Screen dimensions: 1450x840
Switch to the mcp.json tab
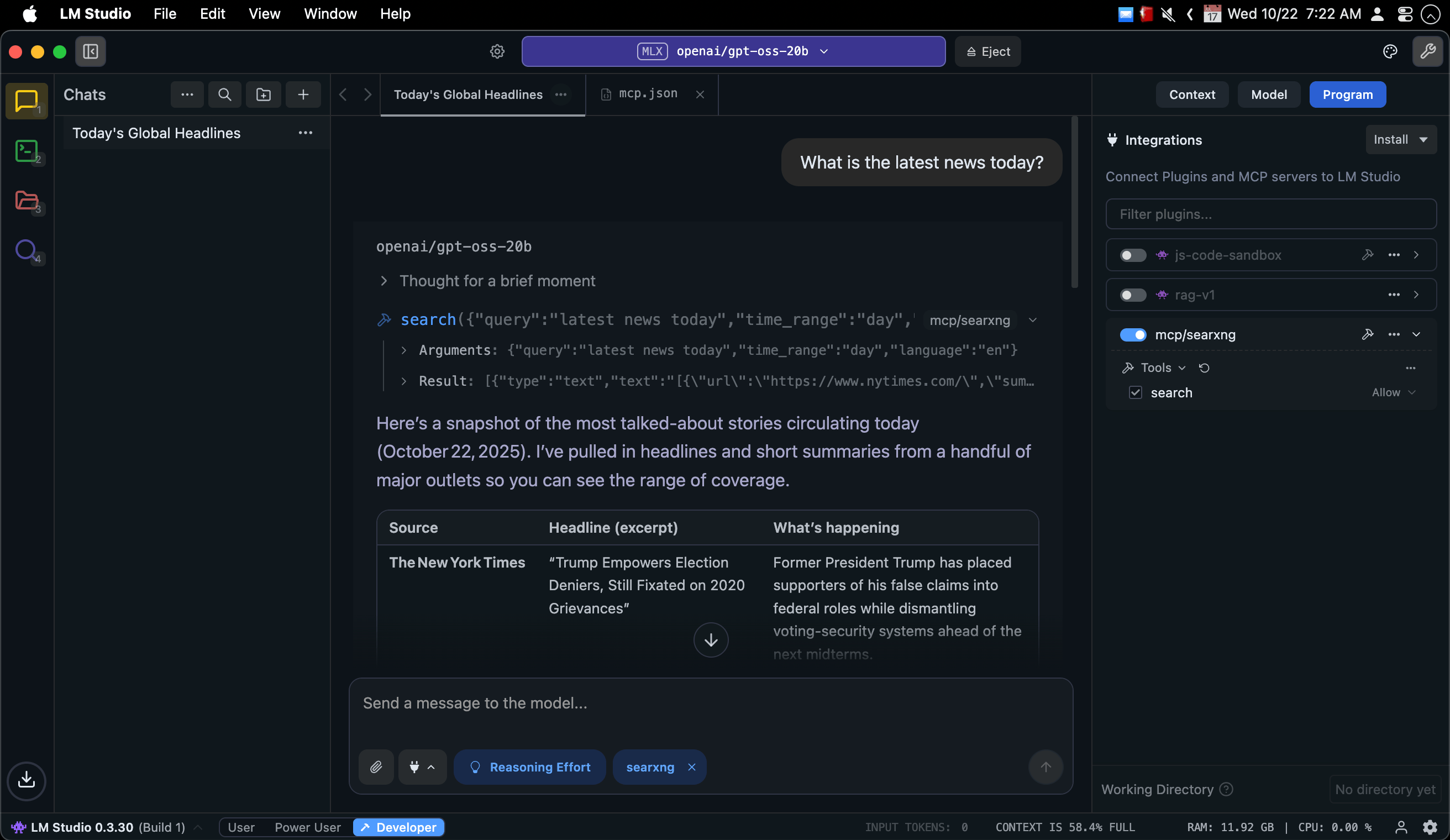pyautogui.click(x=647, y=95)
